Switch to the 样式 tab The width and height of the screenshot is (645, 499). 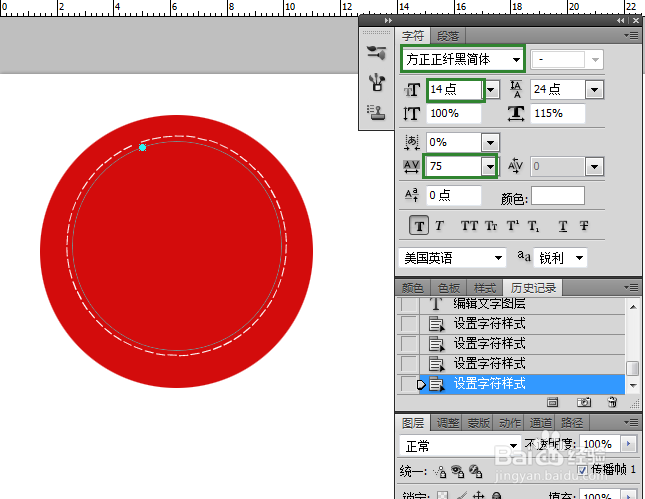(485, 288)
